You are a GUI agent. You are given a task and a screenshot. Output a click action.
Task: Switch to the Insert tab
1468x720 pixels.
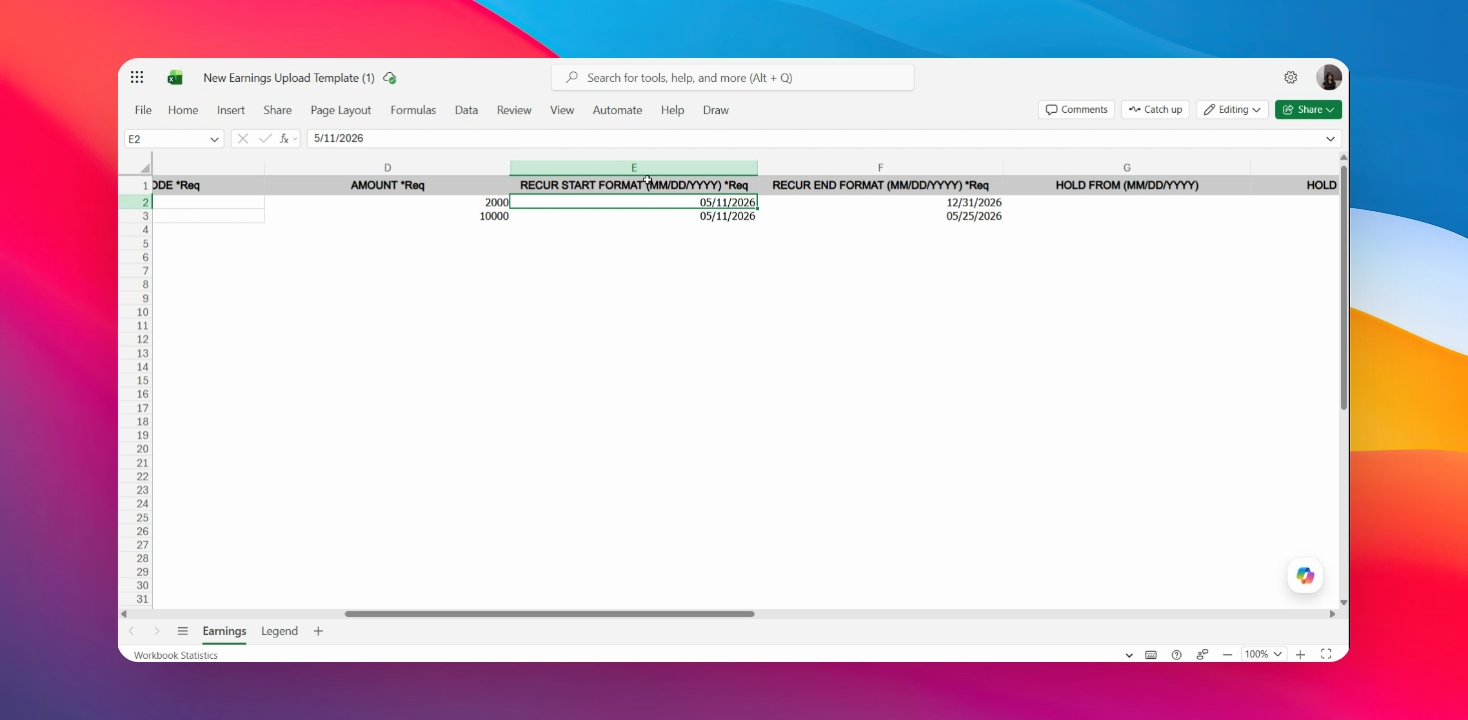[x=231, y=110]
